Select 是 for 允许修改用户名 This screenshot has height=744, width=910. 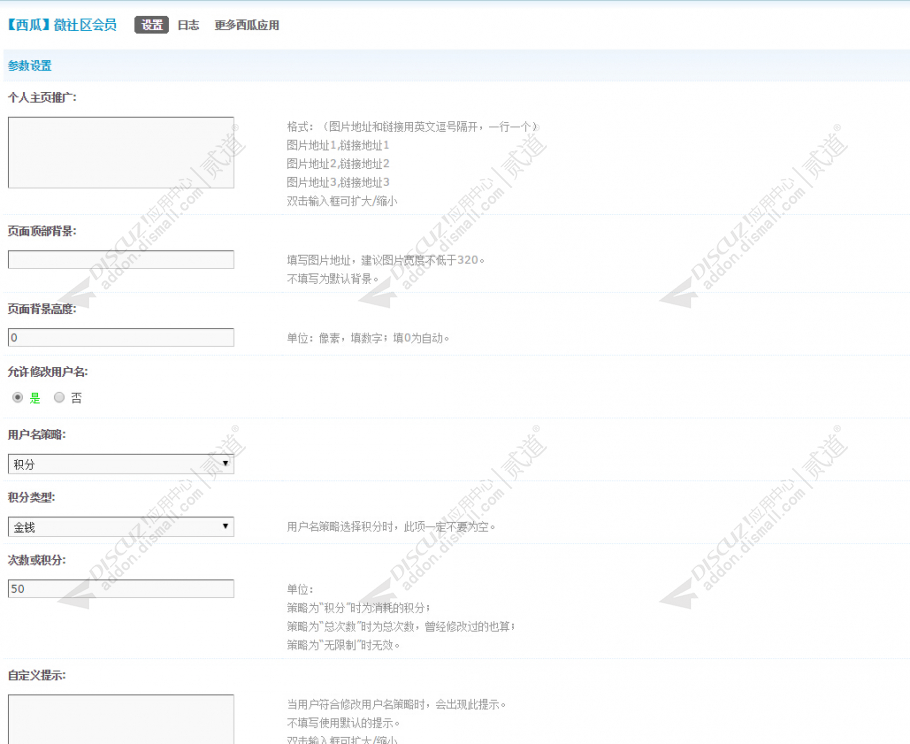point(17,398)
